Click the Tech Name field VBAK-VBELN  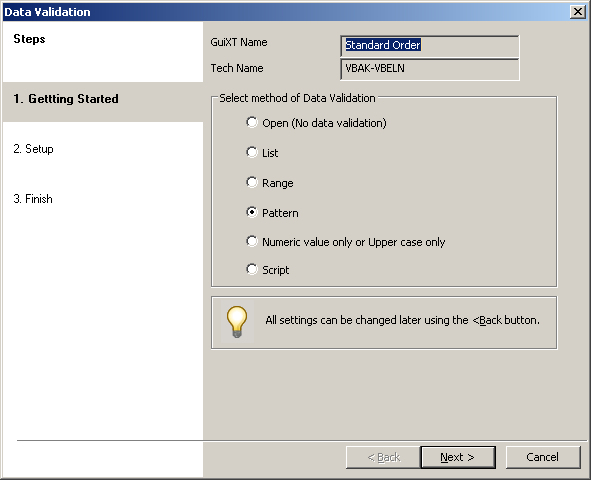click(430, 69)
